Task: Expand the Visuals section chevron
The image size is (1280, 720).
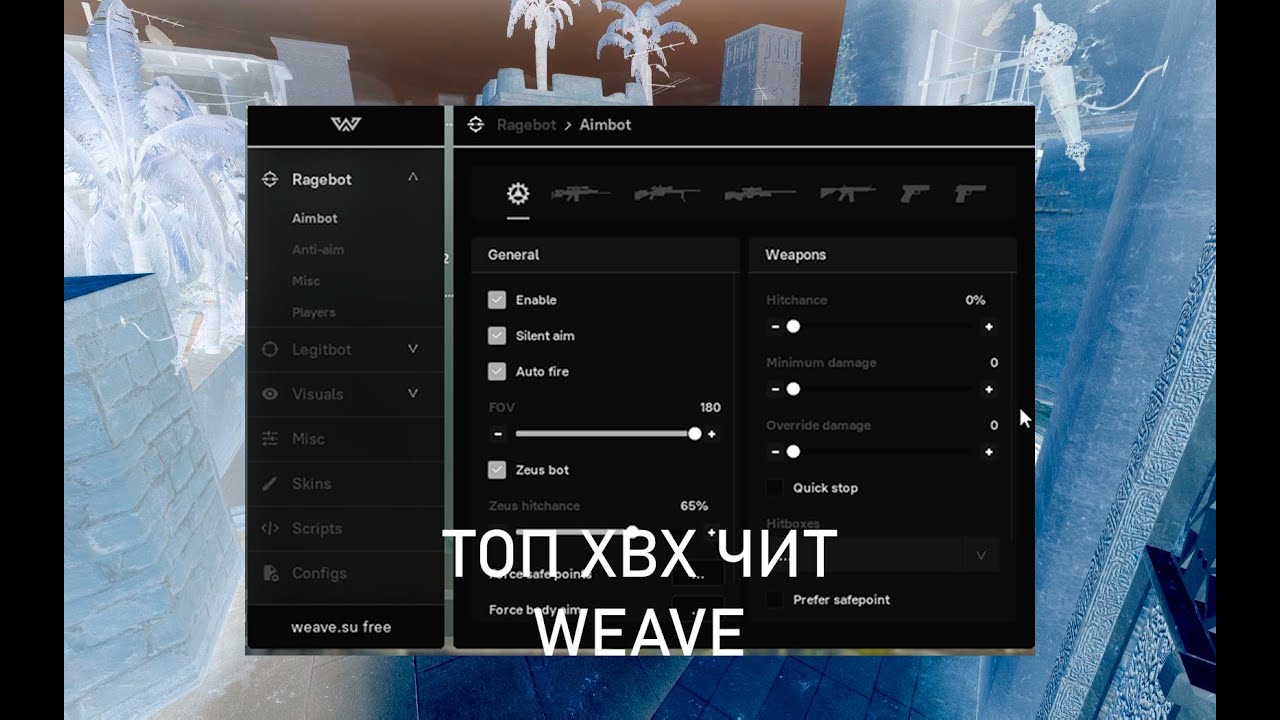Action: (413, 393)
